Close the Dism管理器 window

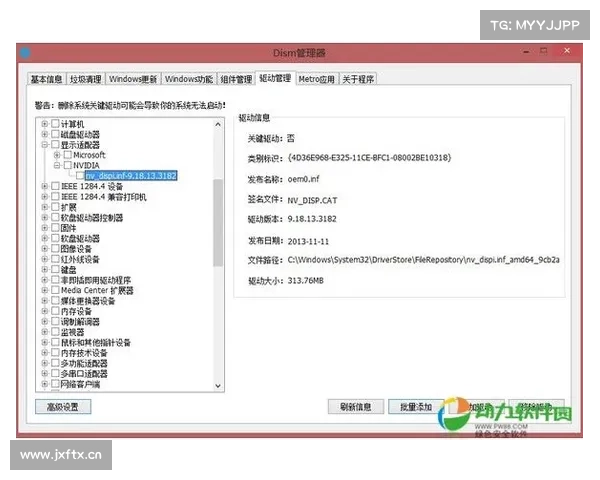(567, 51)
